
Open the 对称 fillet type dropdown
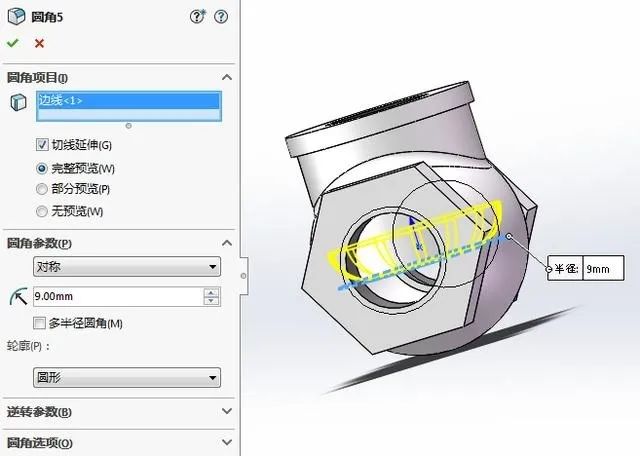(127, 267)
